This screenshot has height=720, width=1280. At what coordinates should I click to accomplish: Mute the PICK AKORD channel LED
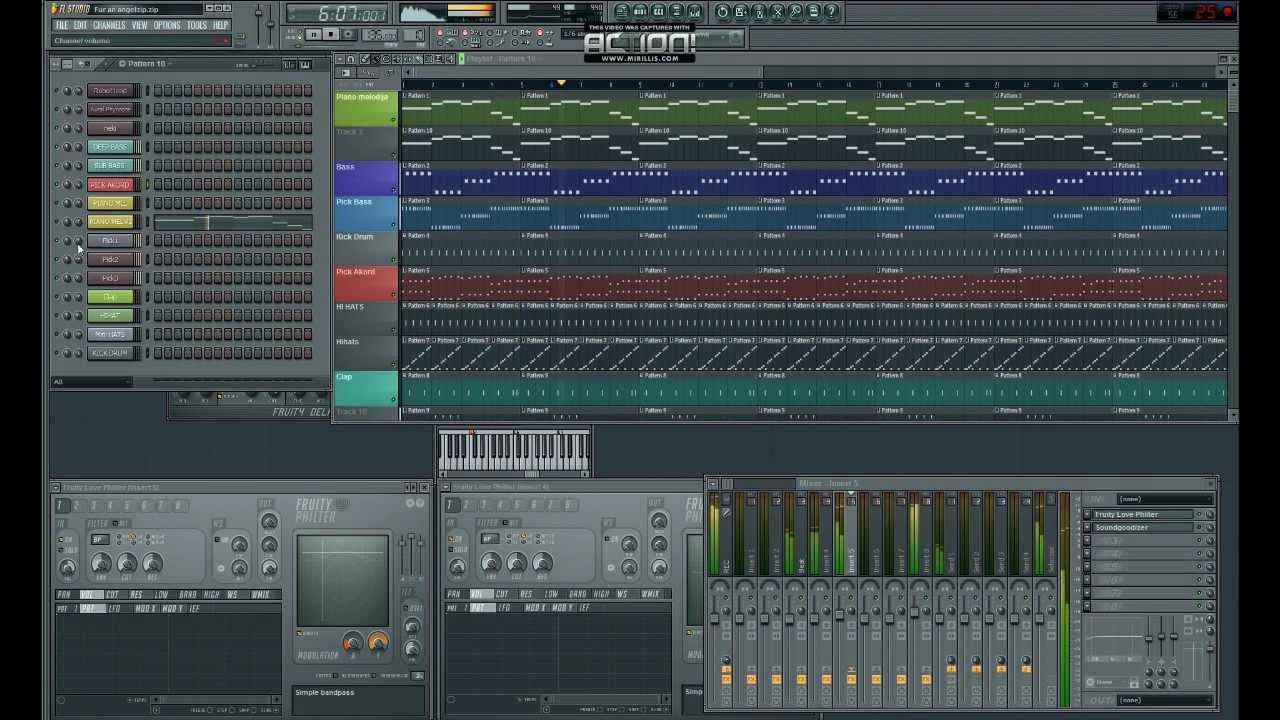56,184
